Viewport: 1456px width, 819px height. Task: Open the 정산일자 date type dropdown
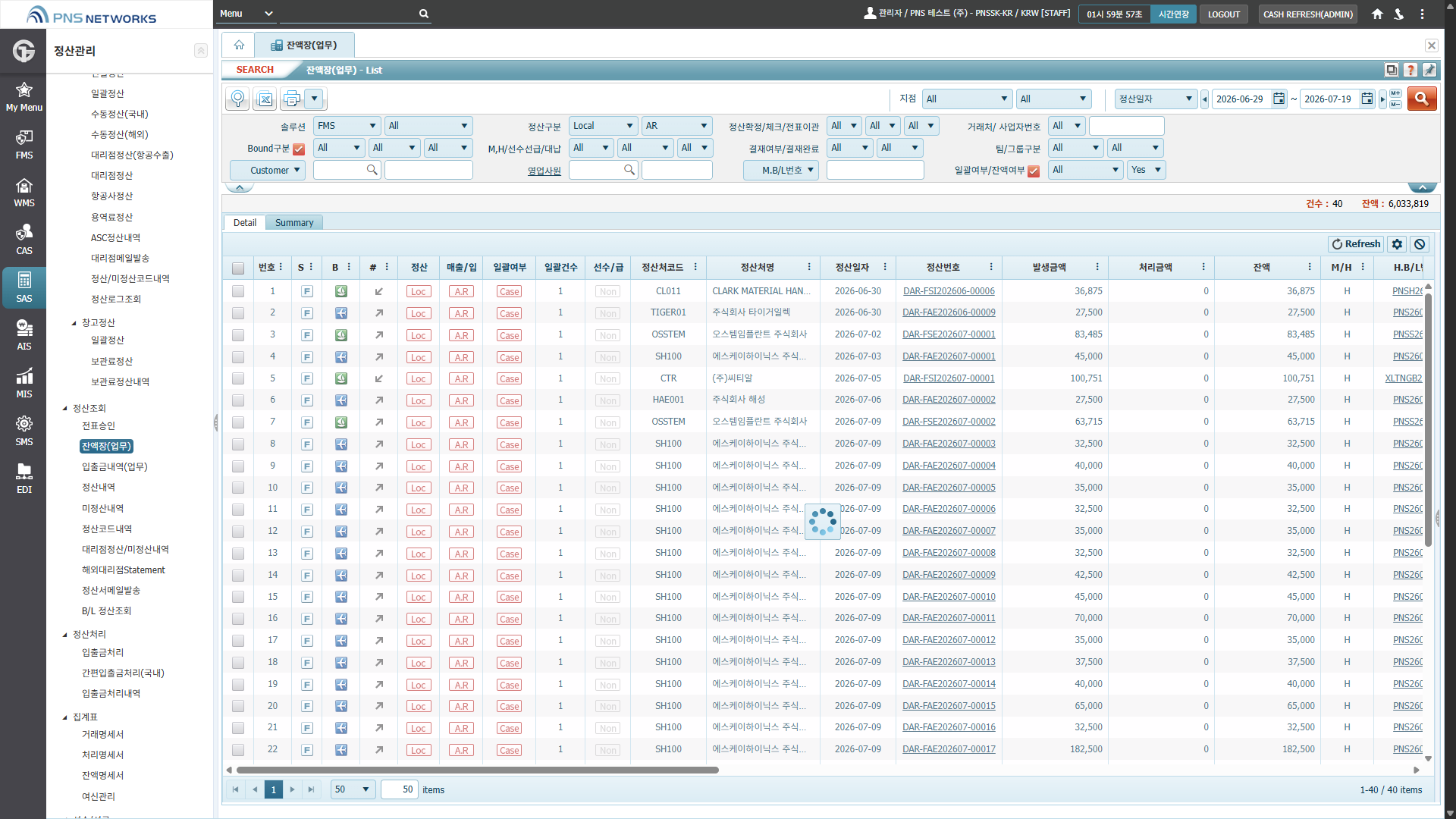[1156, 99]
